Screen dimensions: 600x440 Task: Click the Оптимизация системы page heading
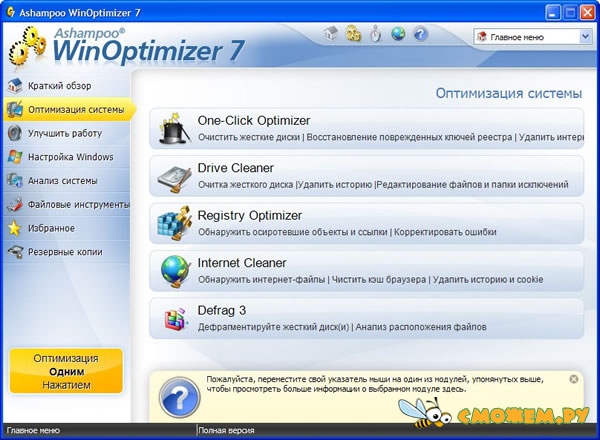[x=509, y=93]
